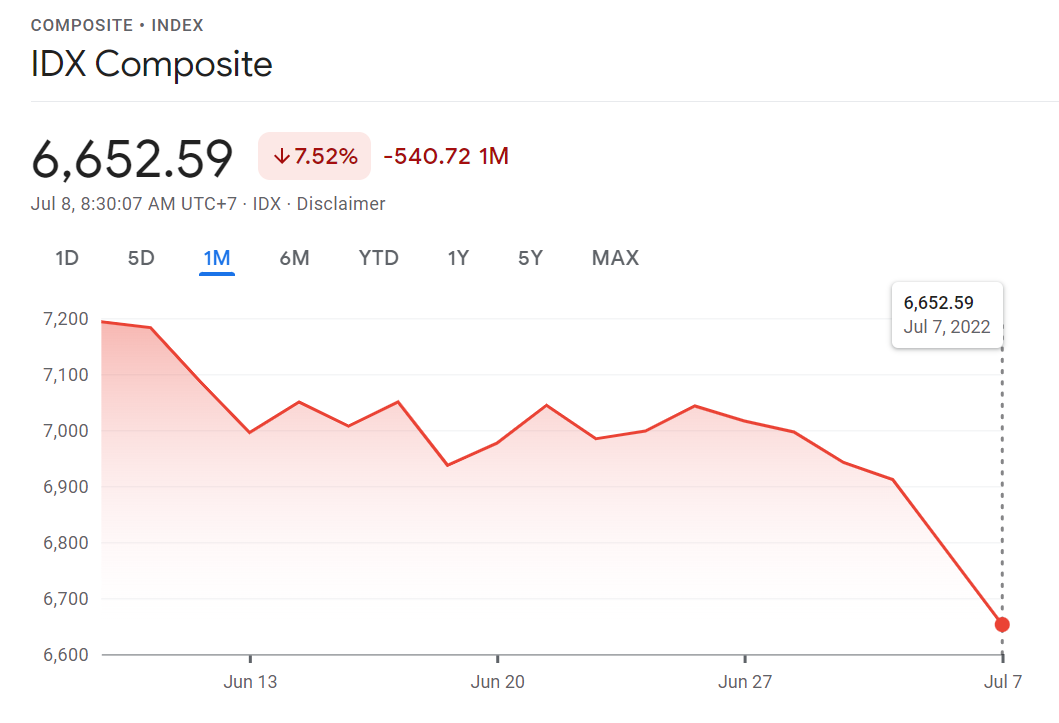Click the Jun 13 date axis label

250,682
